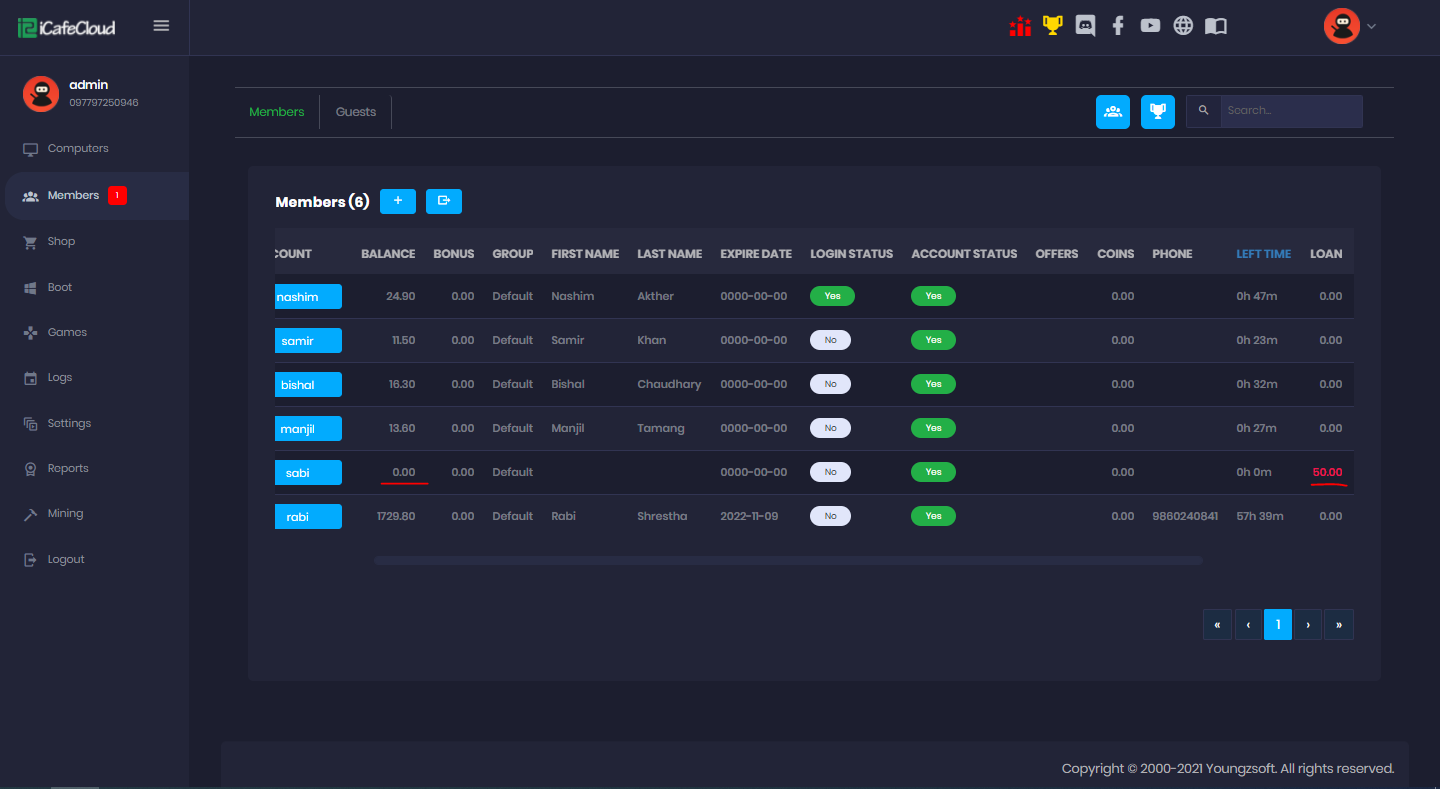
Task: Click the hamburger menu icon
Action: 161,26
